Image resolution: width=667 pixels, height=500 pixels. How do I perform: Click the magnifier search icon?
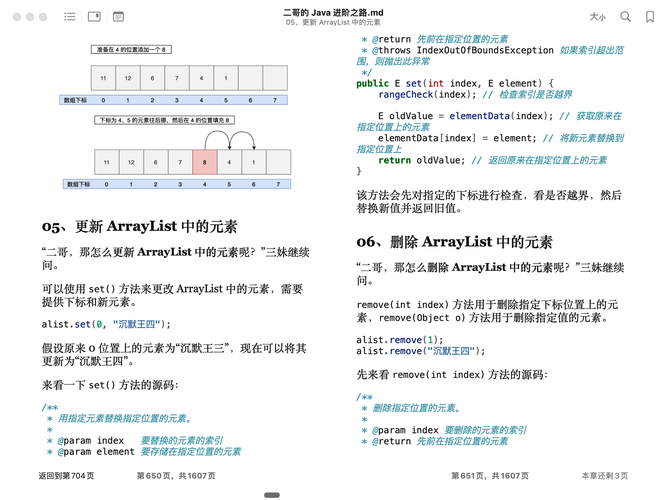(626, 17)
